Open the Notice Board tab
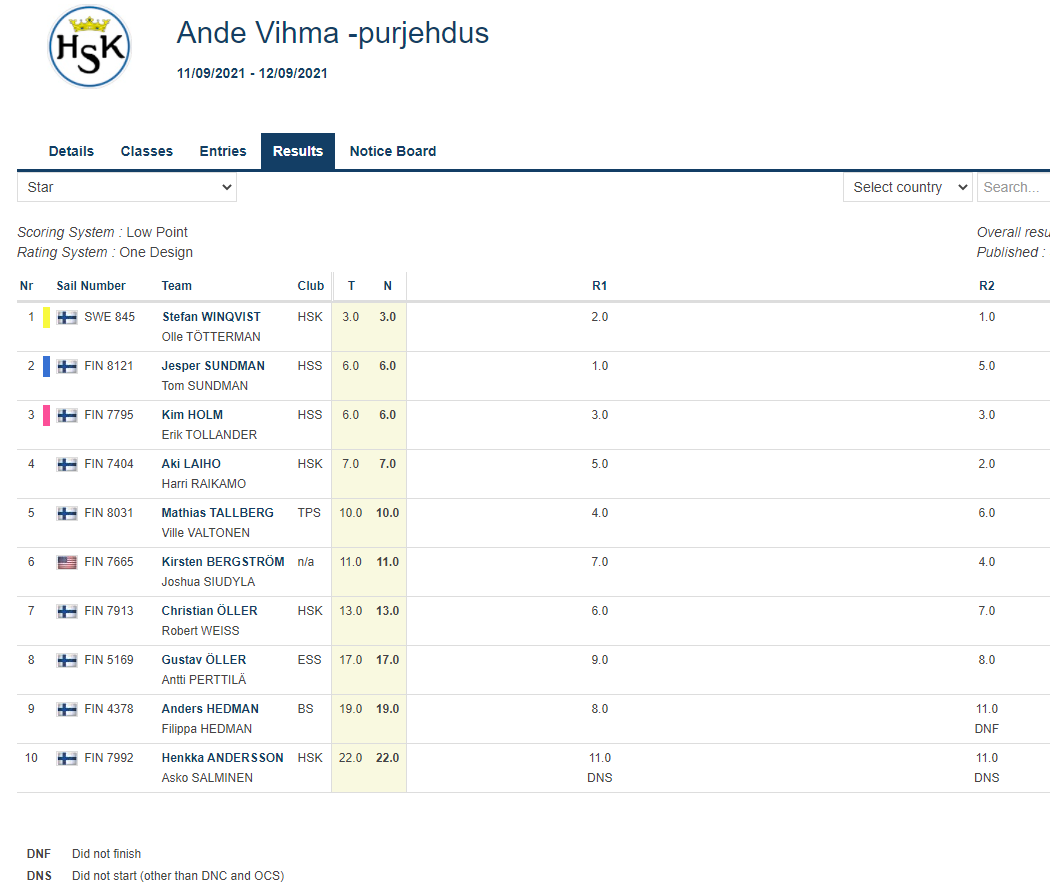 (393, 151)
